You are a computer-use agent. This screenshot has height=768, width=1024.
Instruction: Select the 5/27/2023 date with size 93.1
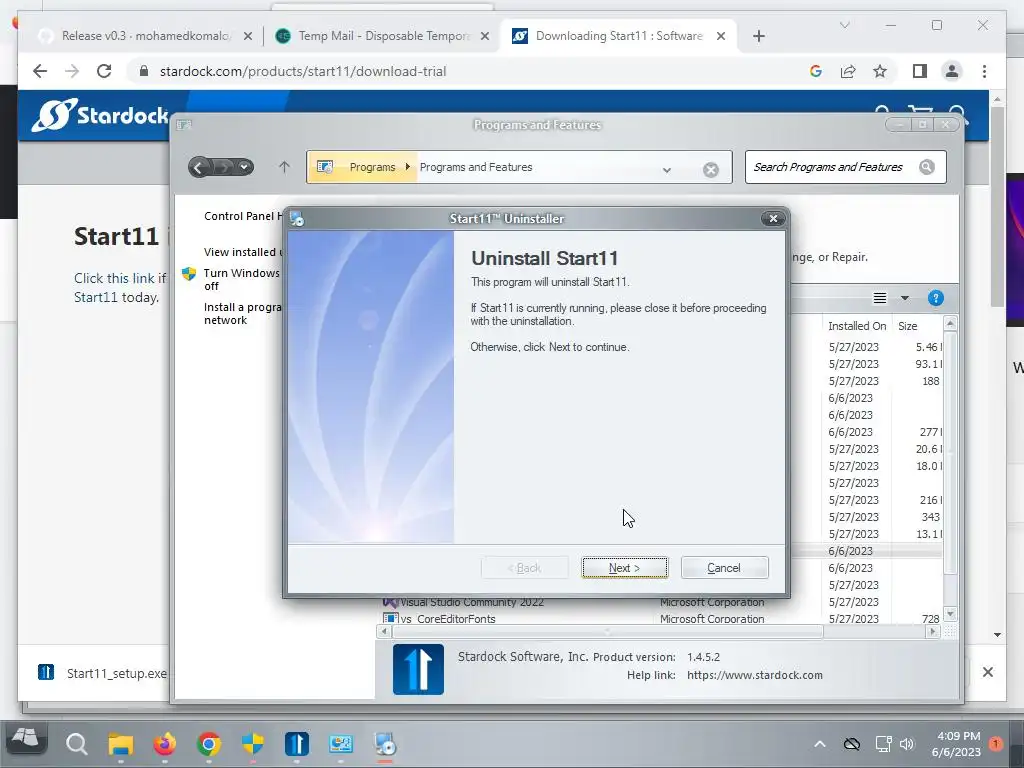(854, 364)
